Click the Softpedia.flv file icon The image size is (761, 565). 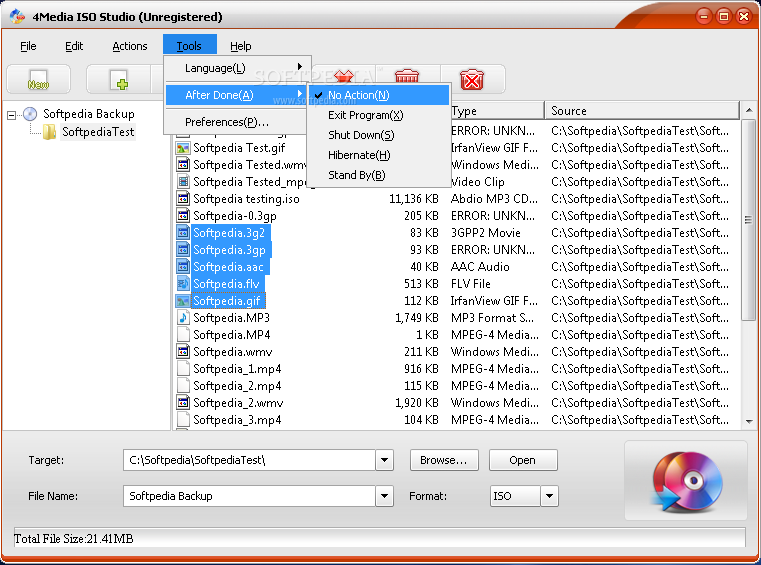pos(183,284)
